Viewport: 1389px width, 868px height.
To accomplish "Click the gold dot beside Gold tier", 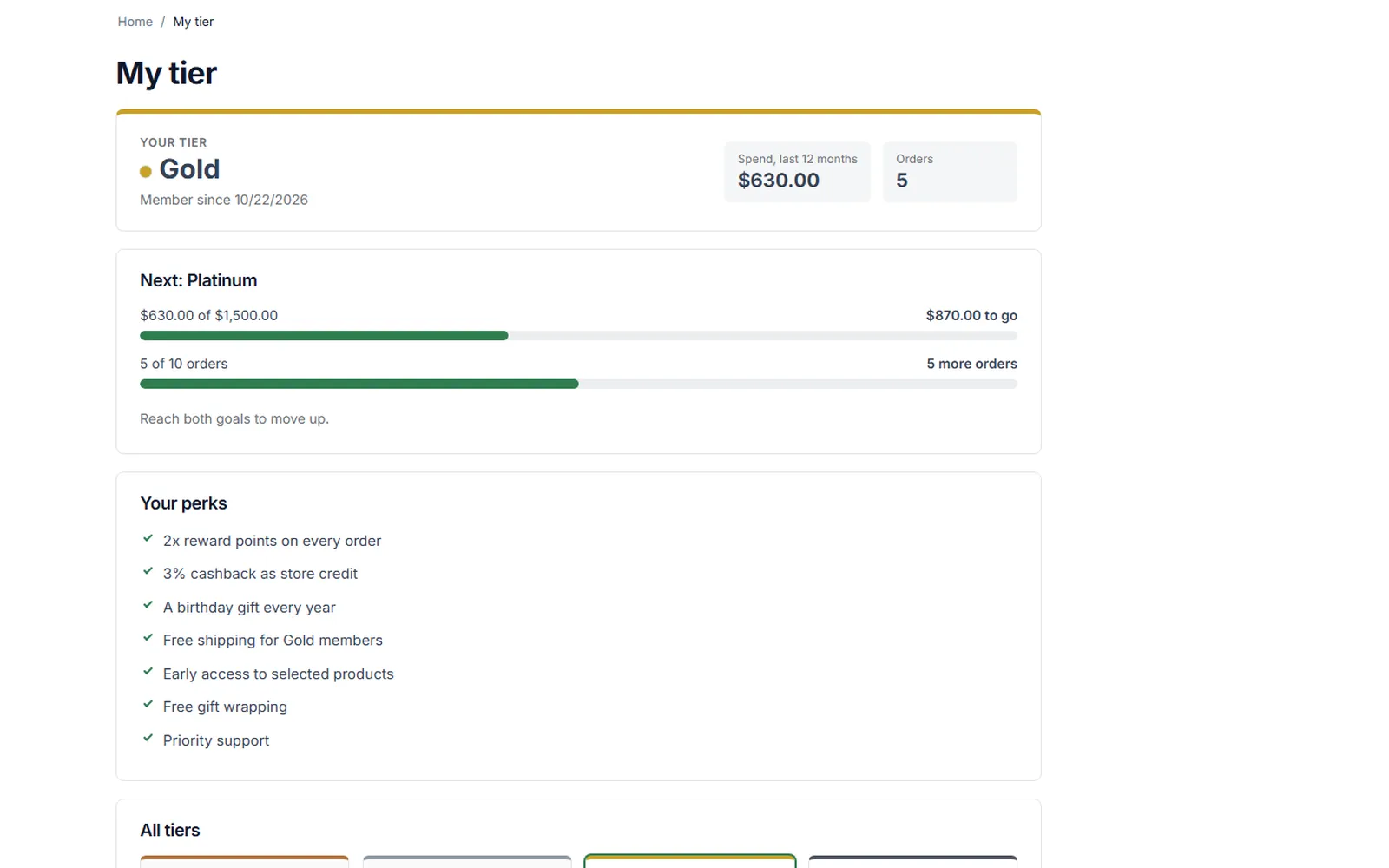I will tap(146, 171).
